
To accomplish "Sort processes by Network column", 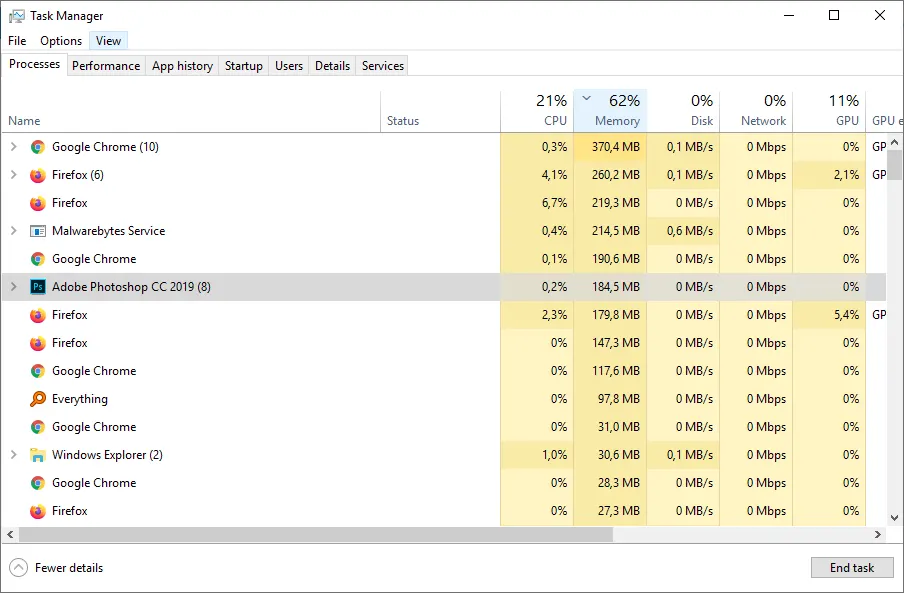I will pos(756,112).
